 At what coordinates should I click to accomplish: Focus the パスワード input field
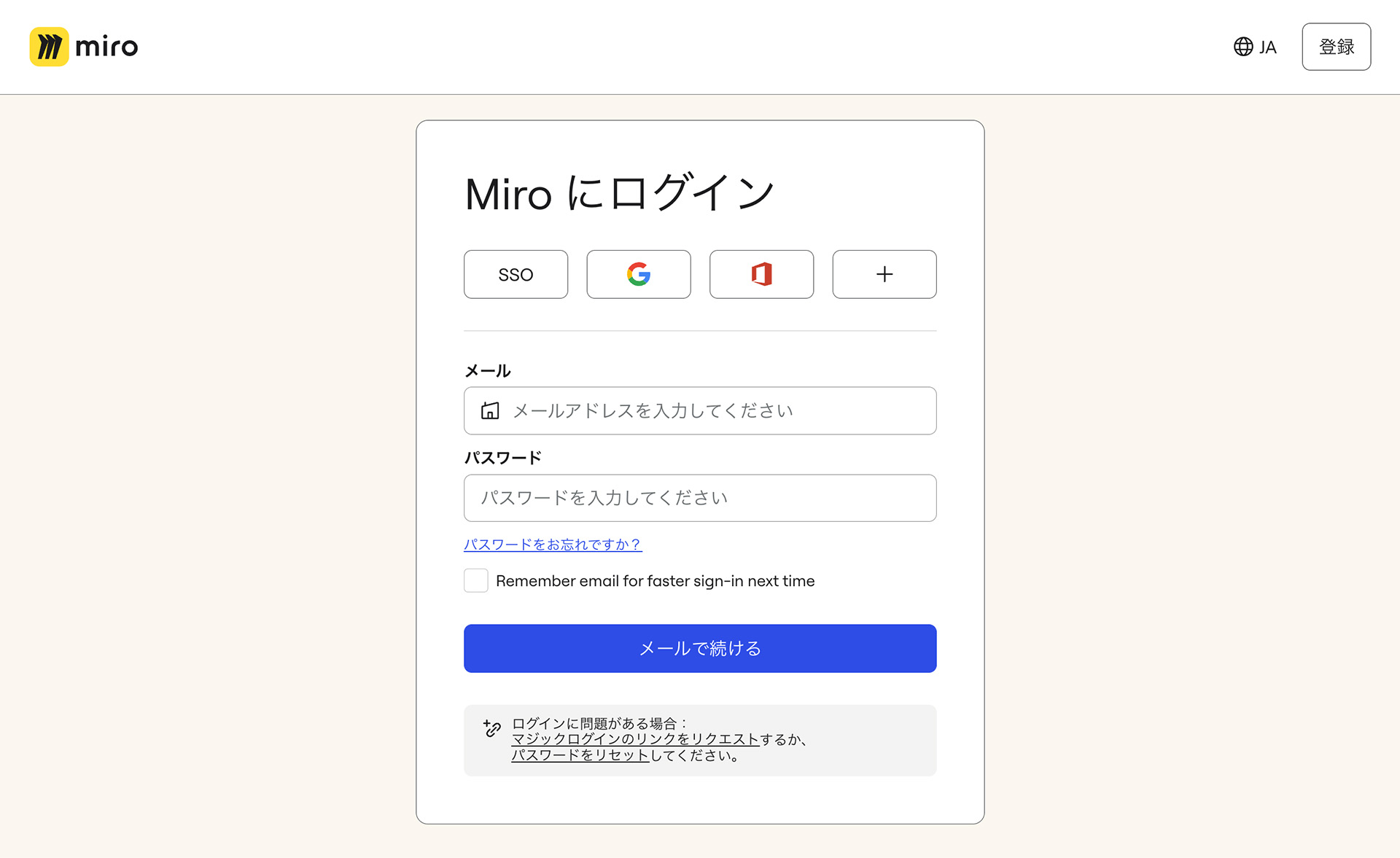(700, 498)
